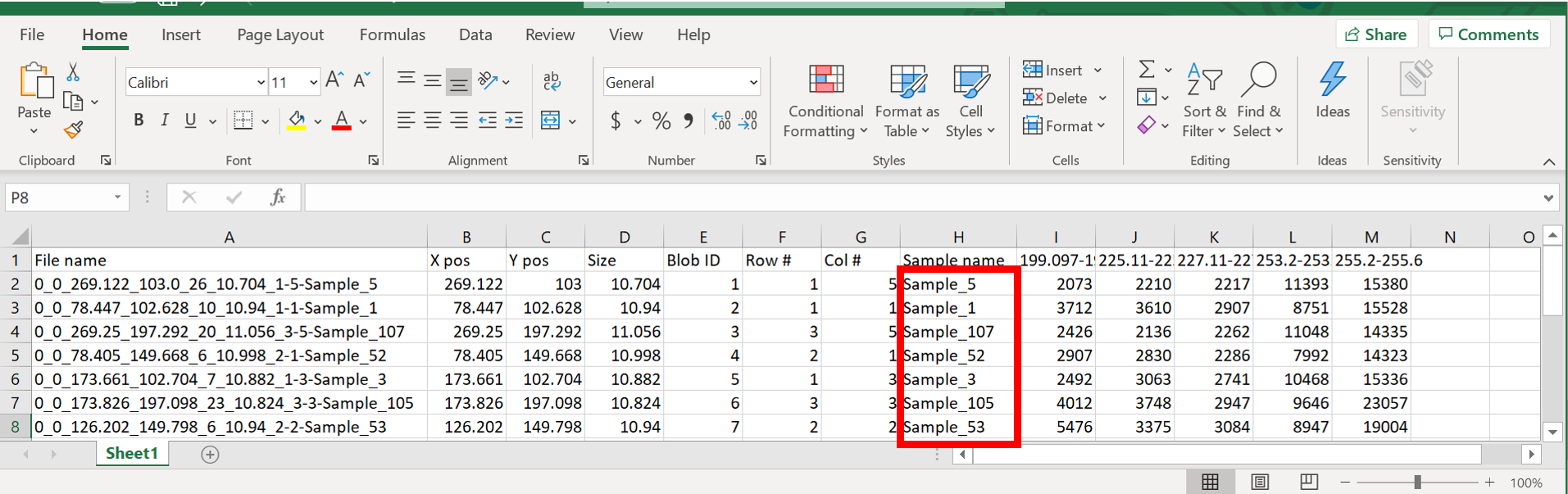
Task: Click Decrease Decimal icon
Action: pyautogui.click(x=748, y=121)
